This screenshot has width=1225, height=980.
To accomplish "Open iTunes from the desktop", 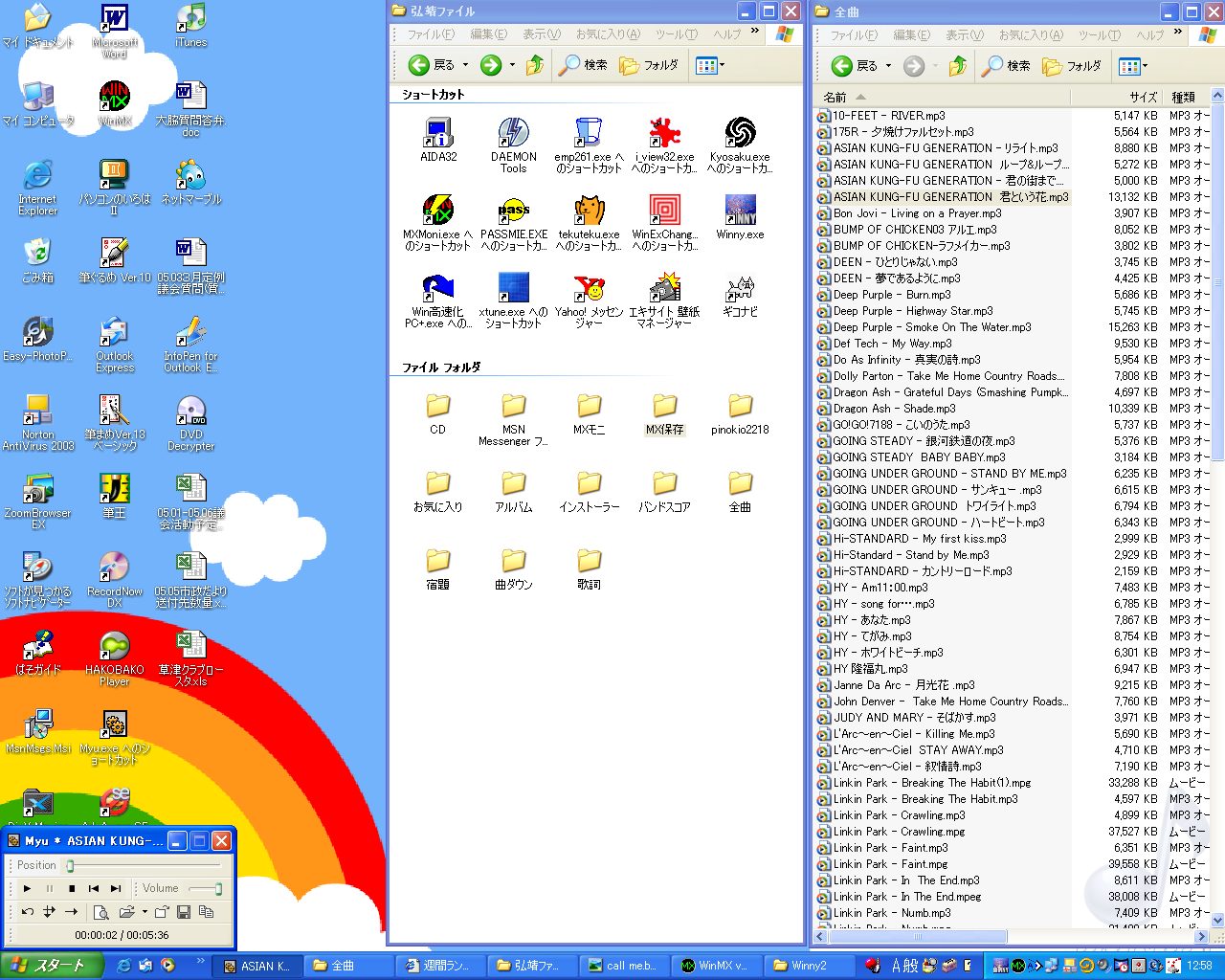I will 190,21.
